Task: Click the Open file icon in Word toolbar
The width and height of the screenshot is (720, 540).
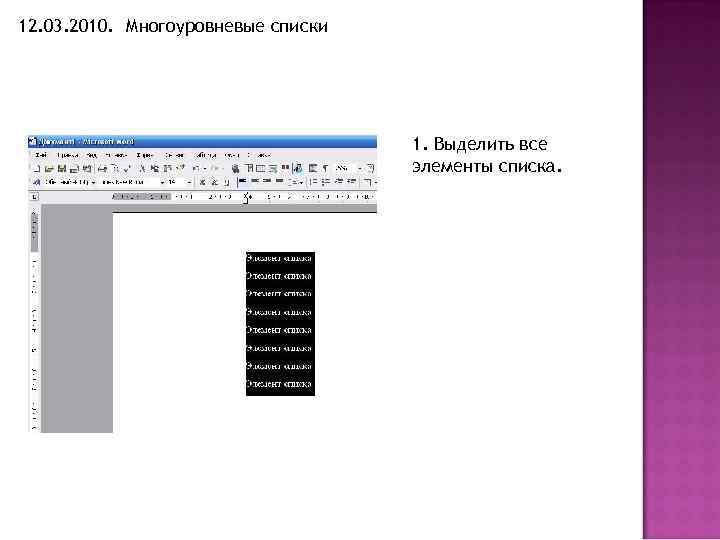Action: [x=49, y=169]
